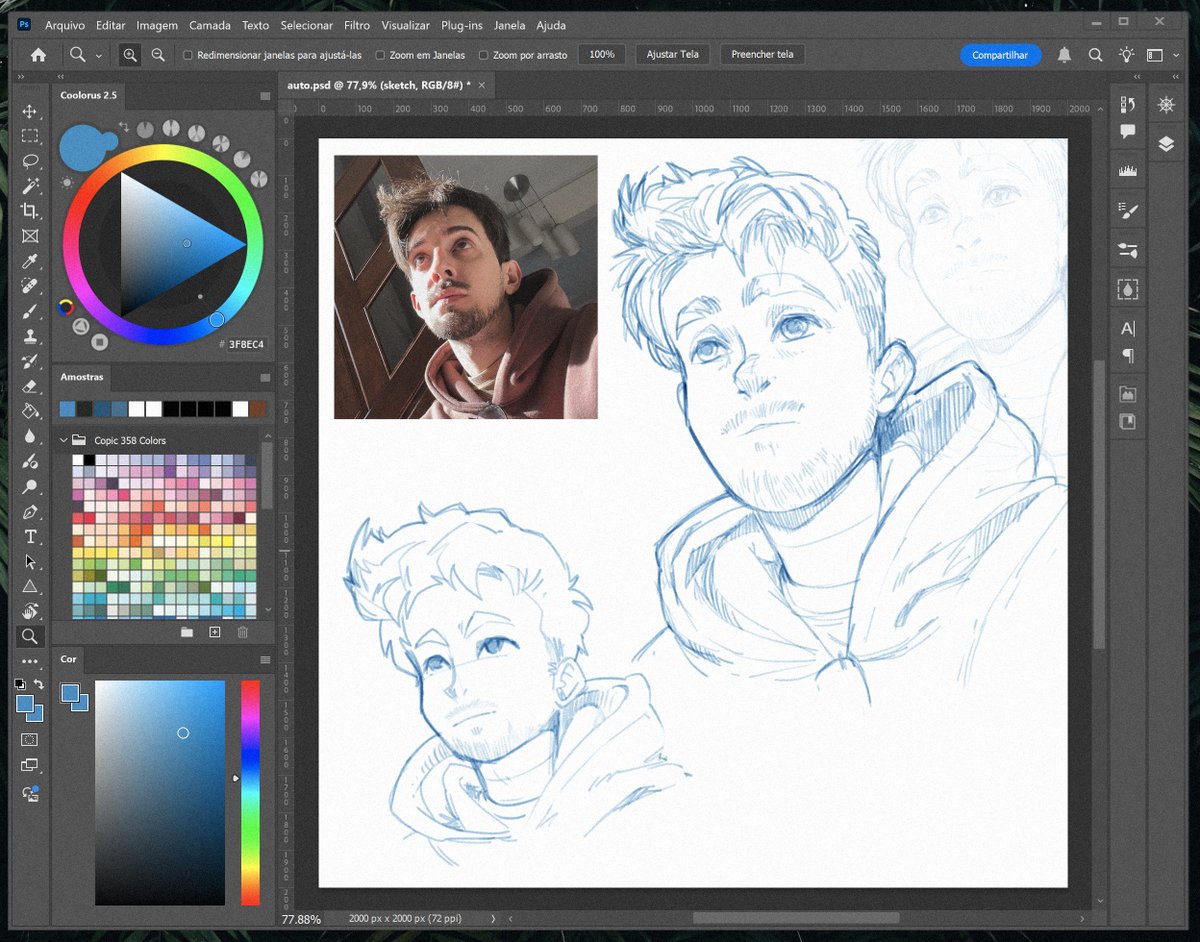This screenshot has height=942, width=1200.
Task: Create new swatch with plus icon
Action: tap(214, 632)
